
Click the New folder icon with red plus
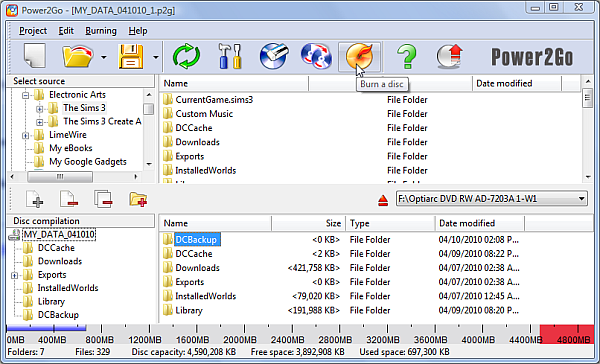tap(138, 199)
